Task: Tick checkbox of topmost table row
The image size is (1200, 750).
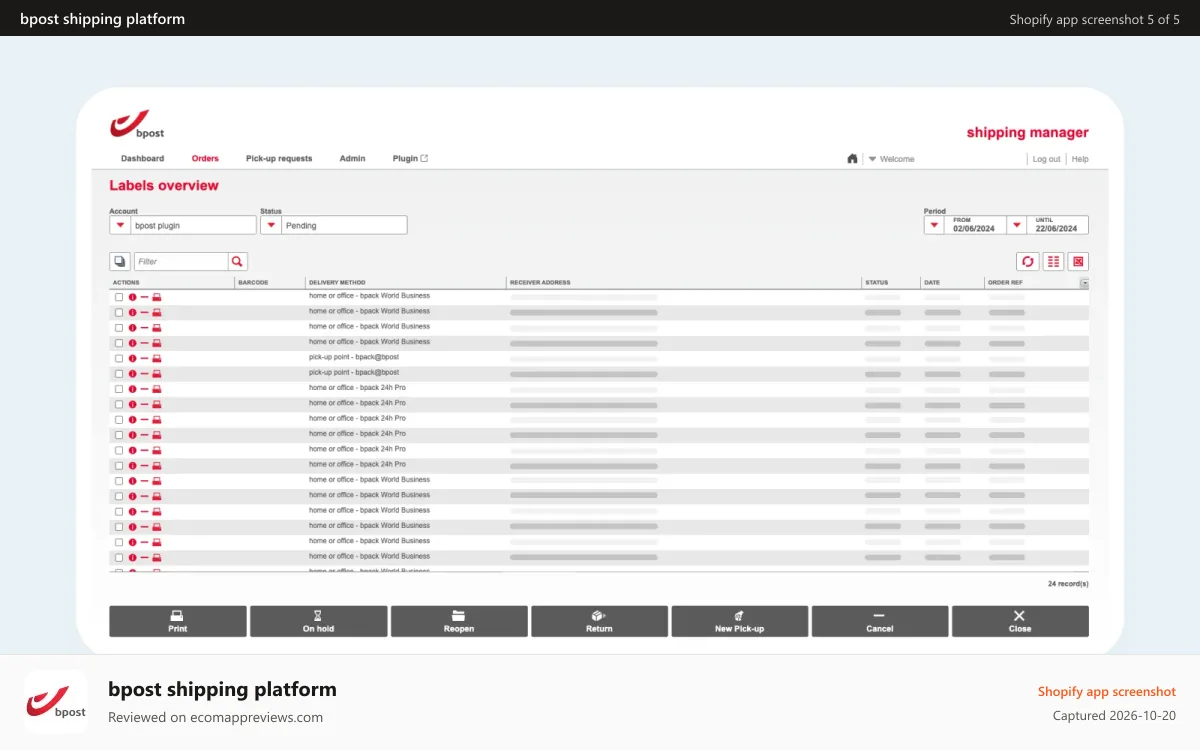Action: tap(119, 297)
